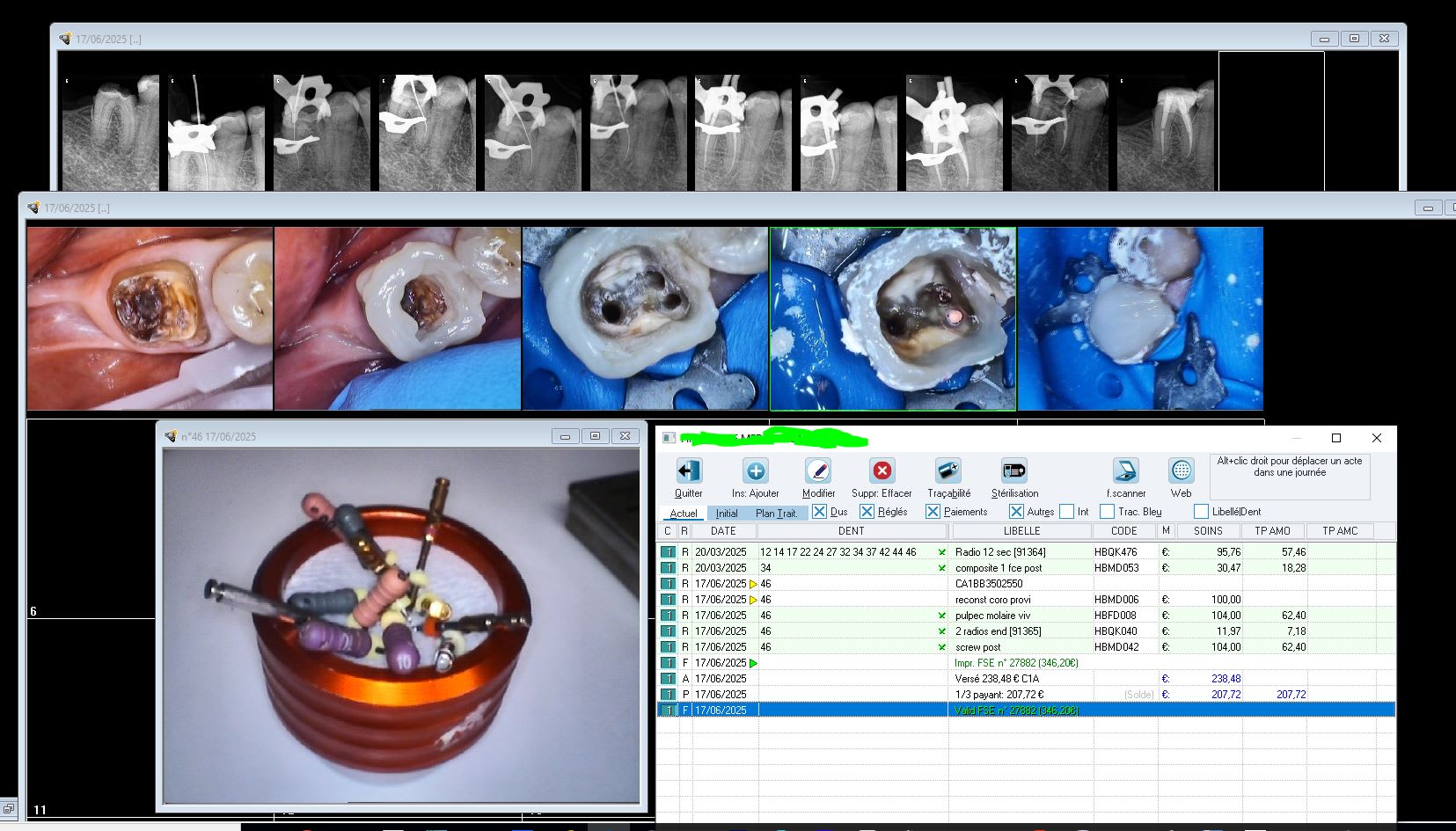Open the Web globe icon
The image size is (1456, 831).
(1181, 471)
